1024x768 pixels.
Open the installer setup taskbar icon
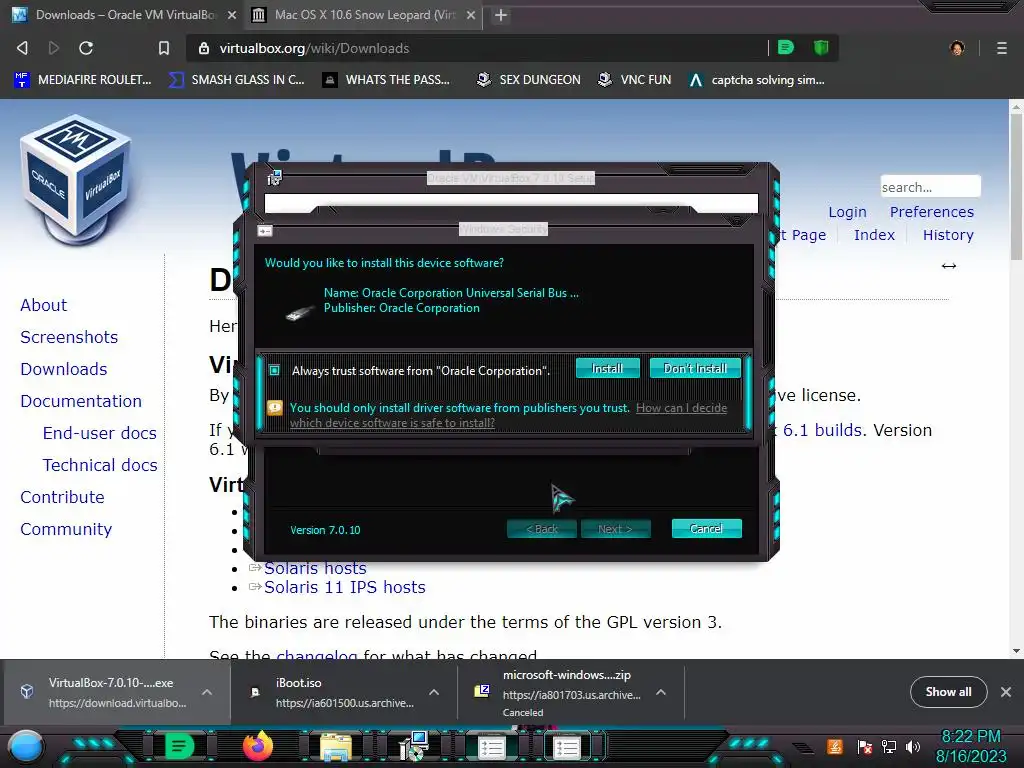[x=413, y=746]
